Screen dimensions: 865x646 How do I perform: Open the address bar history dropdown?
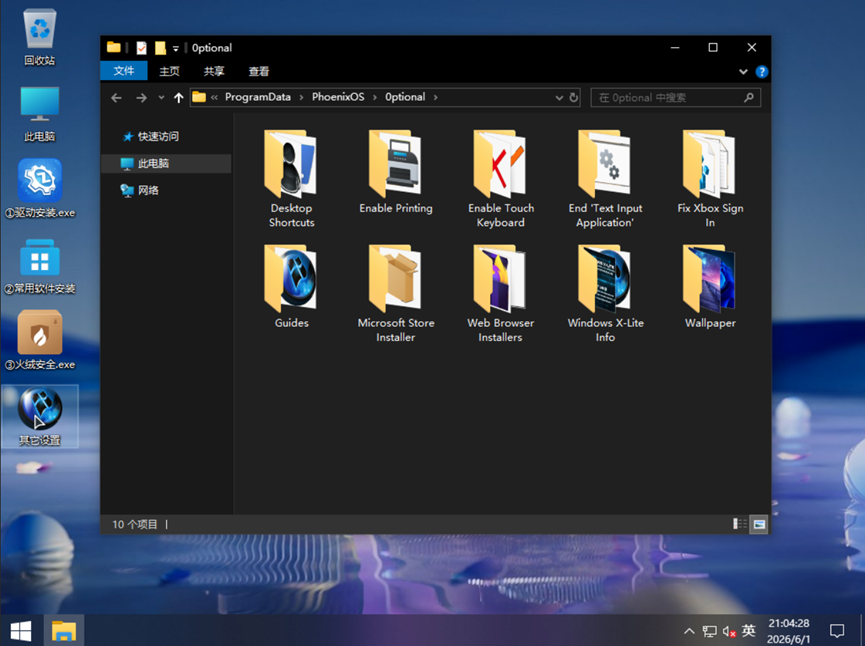[559, 98]
